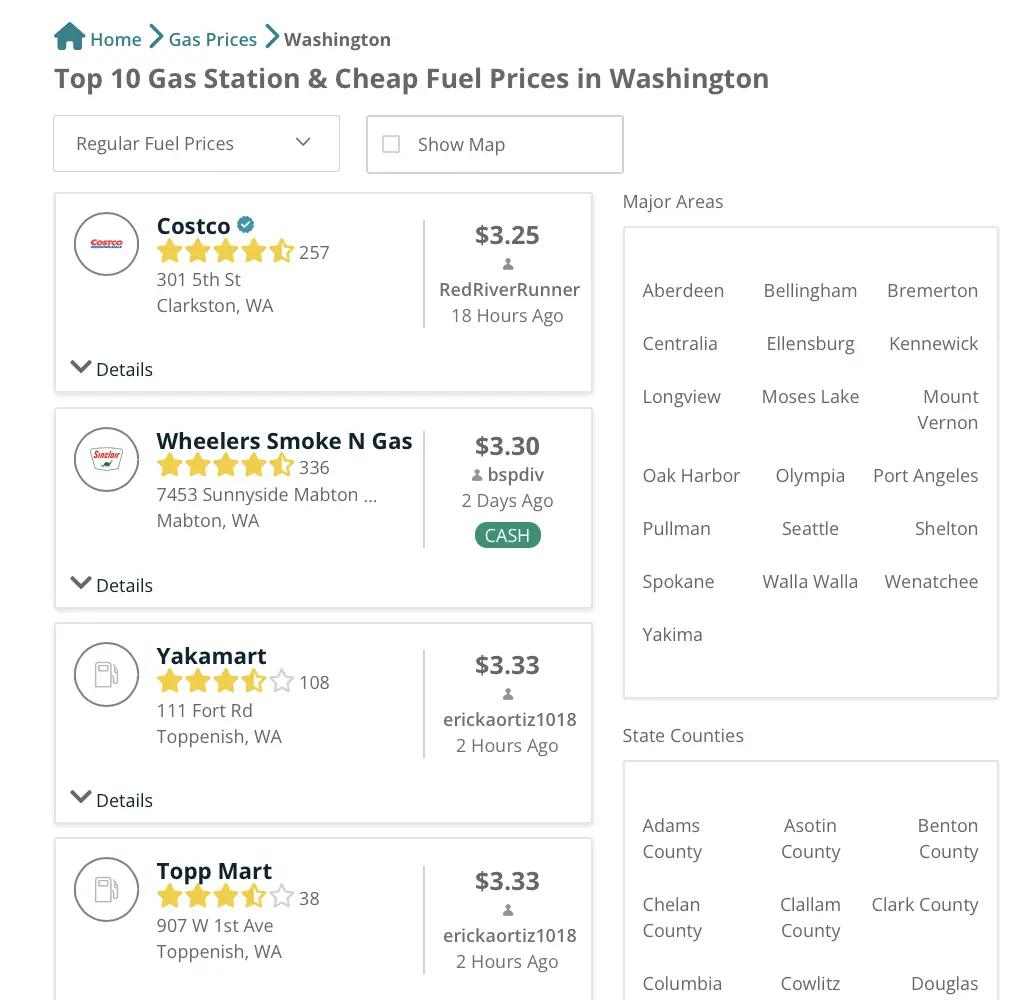Click Costco's verified badge icon
1012x1000 pixels.
pyautogui.click(x=245, y=225)
